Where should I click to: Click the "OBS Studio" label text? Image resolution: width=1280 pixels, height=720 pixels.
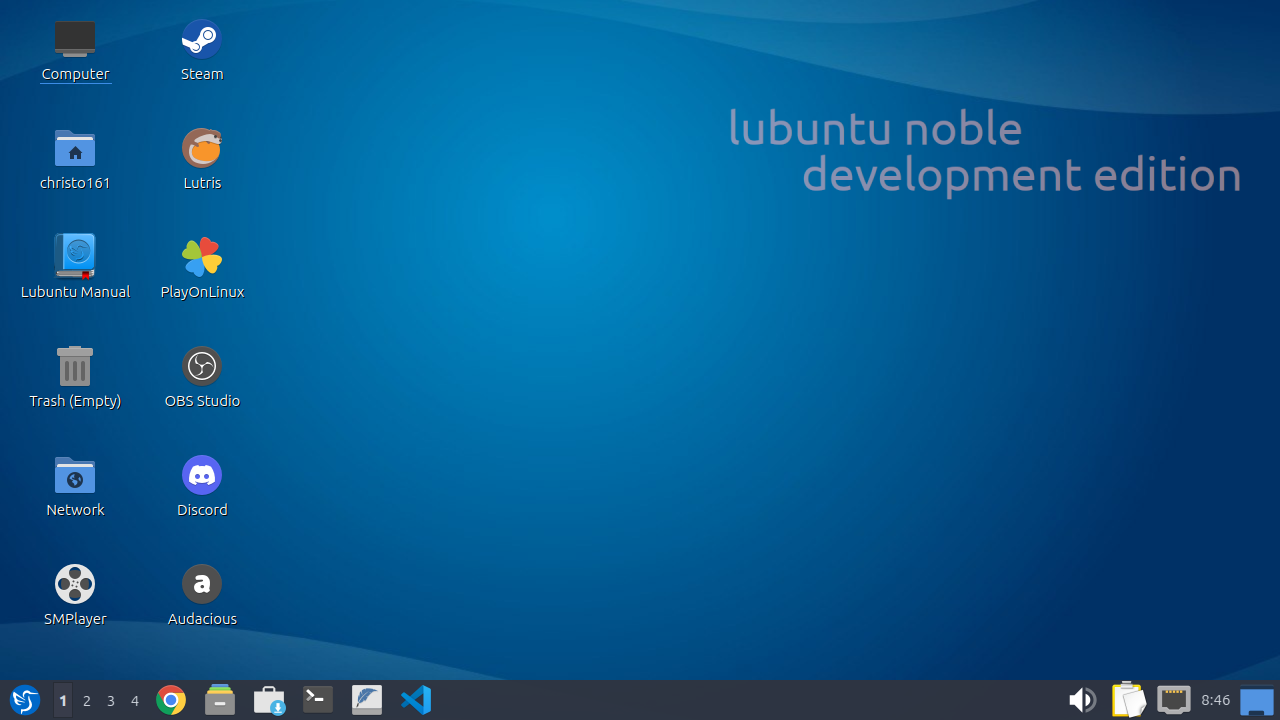pyautogui.click(x=202, y=401)
